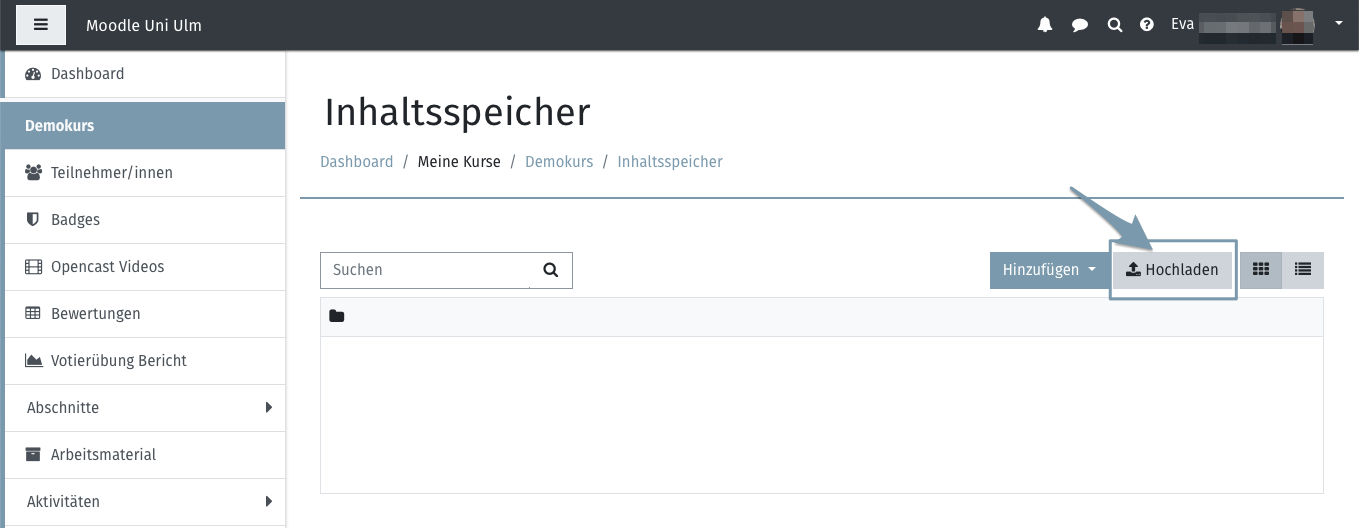Switch to list view display
Screen dimensions: 1359x528
(1302, 270)
